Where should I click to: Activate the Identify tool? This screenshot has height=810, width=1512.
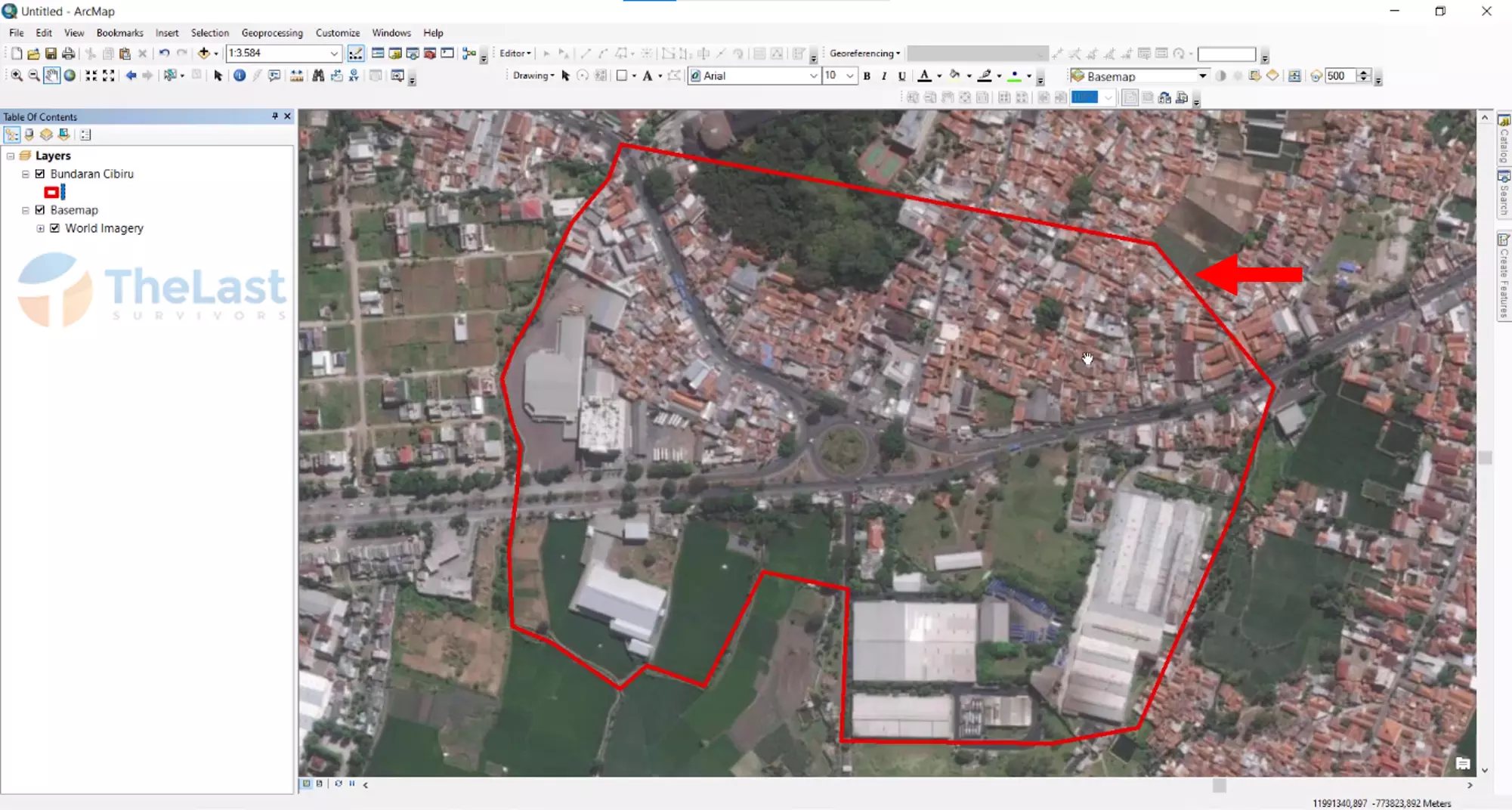(x=240, y=76)
